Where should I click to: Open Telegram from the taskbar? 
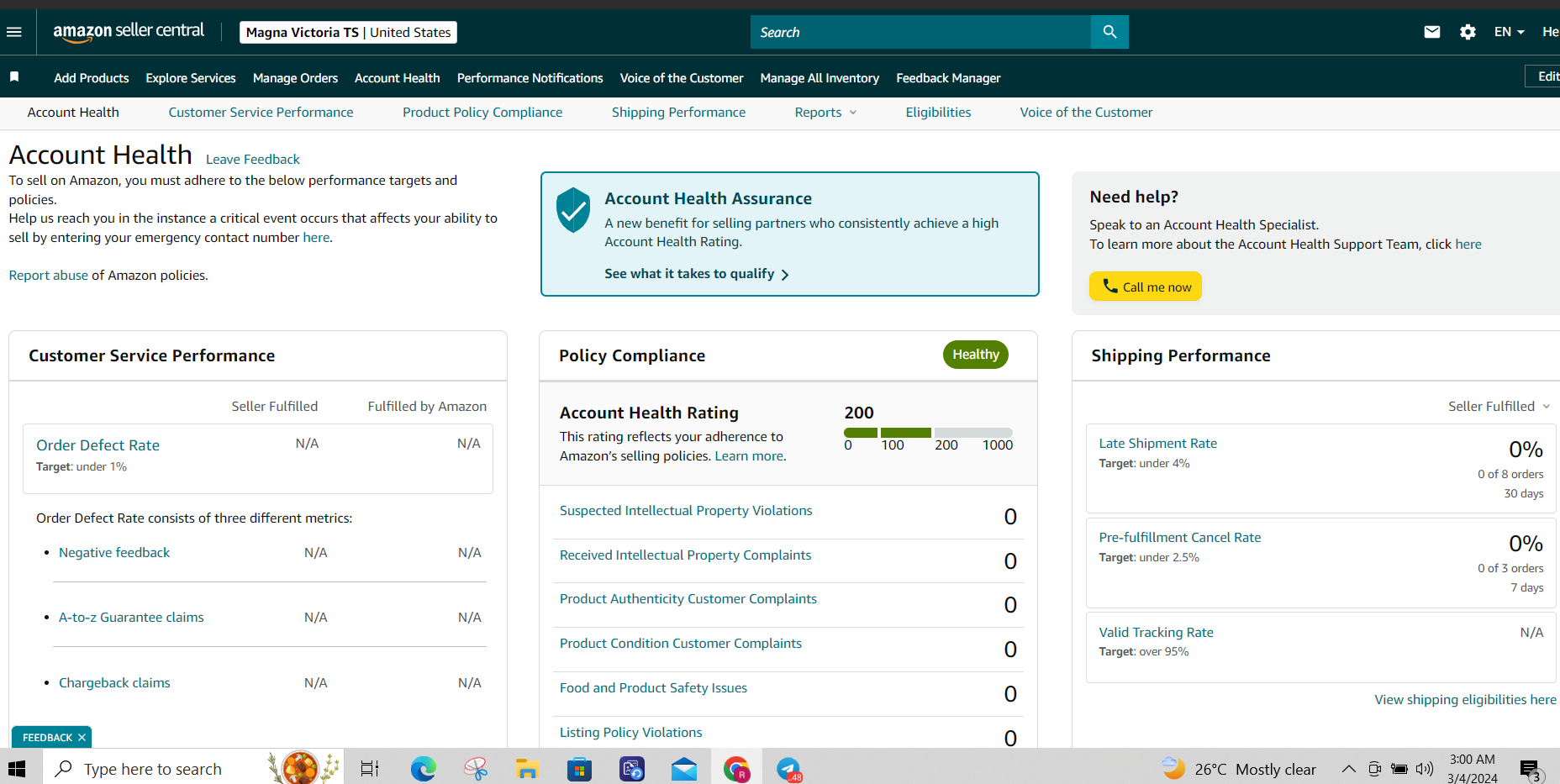788,769
